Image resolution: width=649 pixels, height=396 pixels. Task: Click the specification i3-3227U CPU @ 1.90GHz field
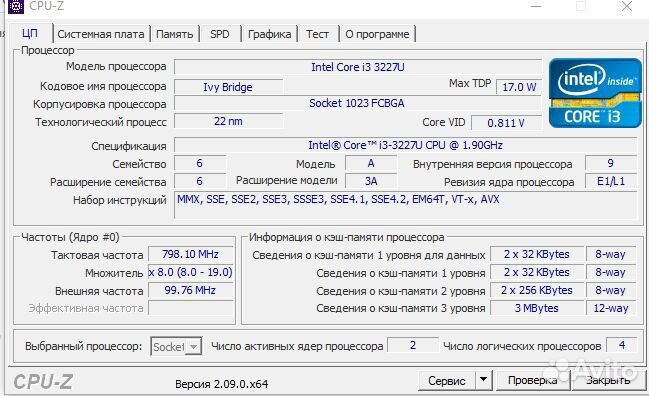[x=405, y=145]
